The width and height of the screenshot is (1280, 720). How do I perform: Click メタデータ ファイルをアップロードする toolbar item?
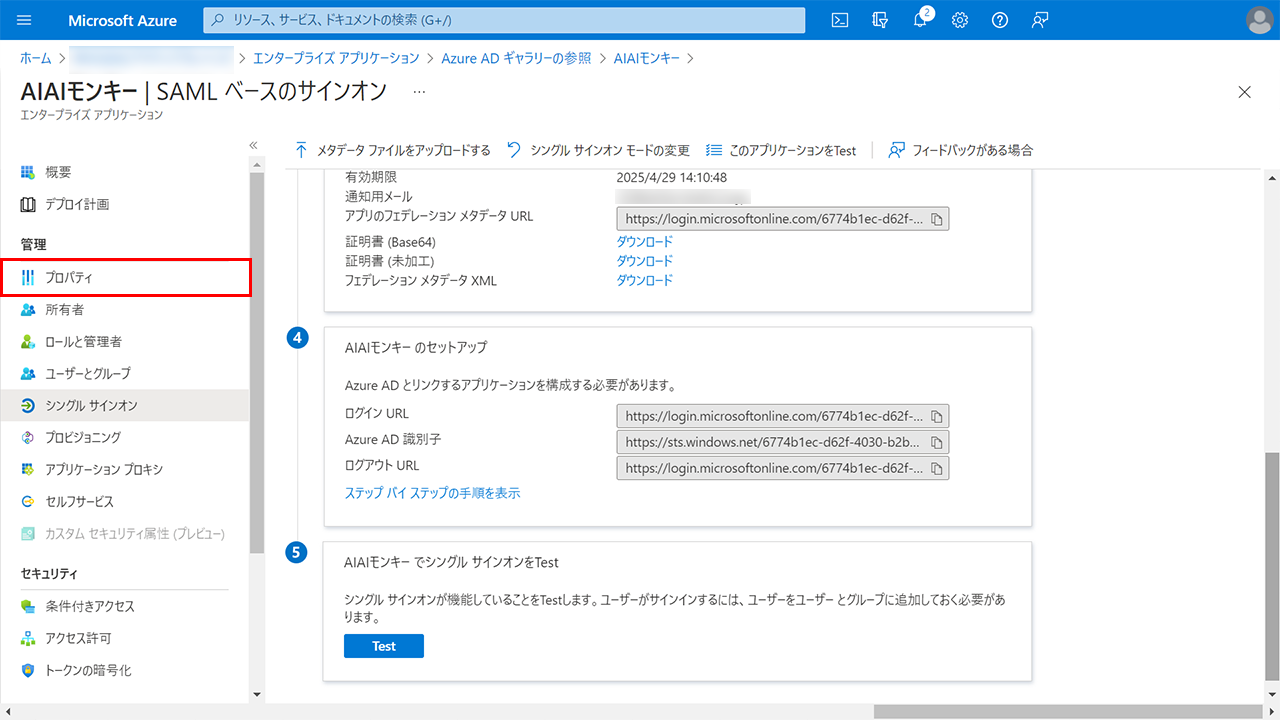[393, 150]
